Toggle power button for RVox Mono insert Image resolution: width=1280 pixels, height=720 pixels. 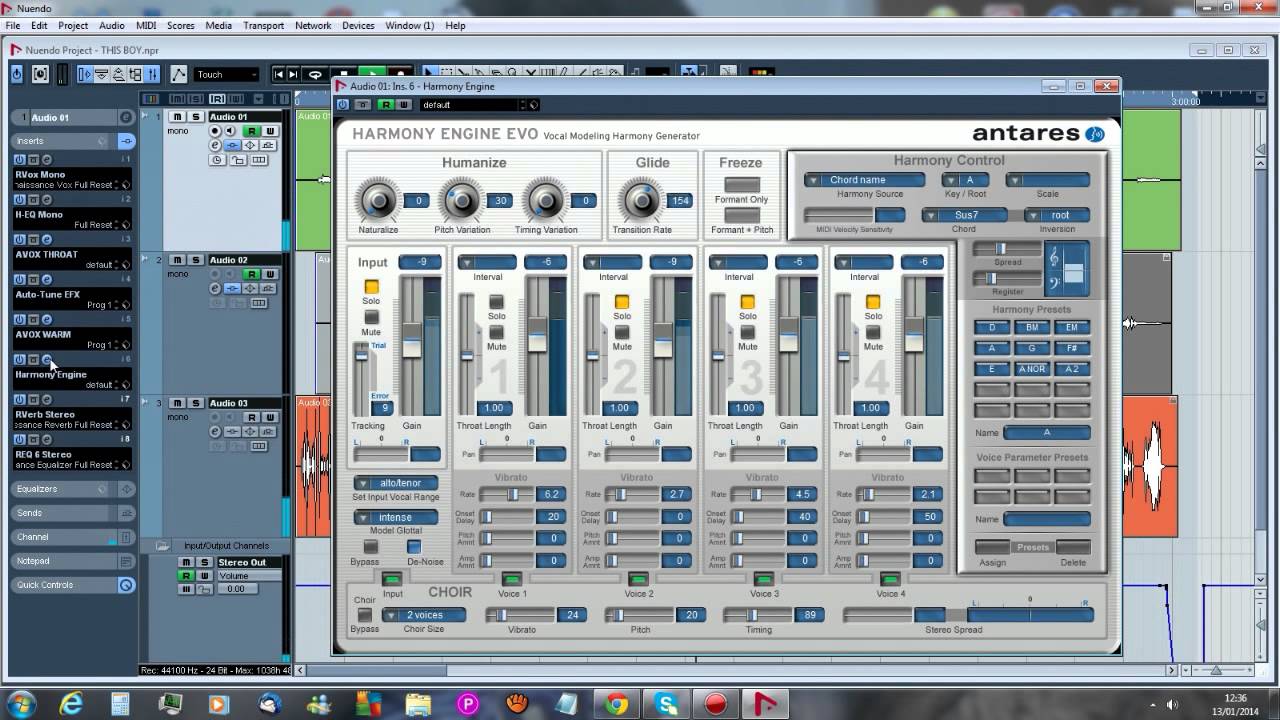20,159
